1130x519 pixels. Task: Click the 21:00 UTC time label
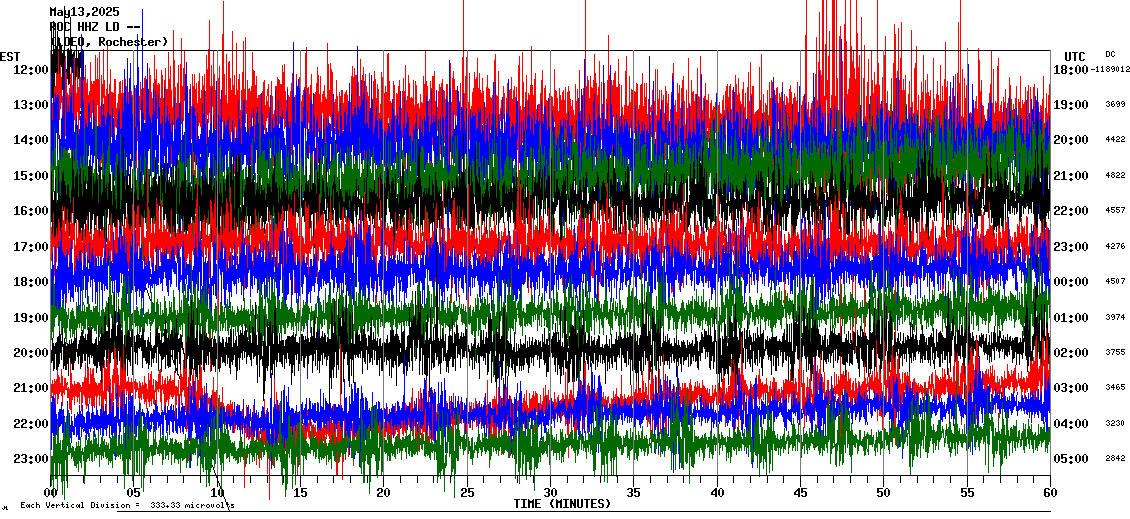pos(1070,176)
